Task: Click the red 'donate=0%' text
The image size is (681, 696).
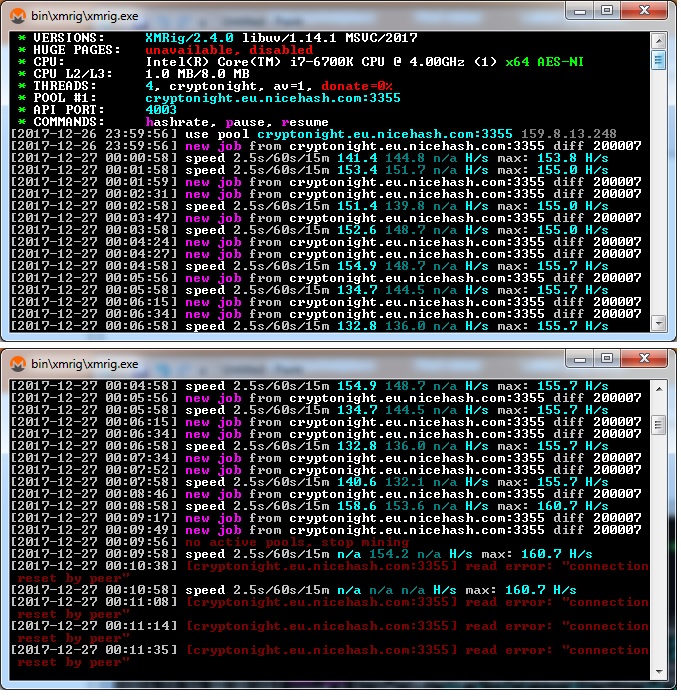Action: (x=357, y=86)
